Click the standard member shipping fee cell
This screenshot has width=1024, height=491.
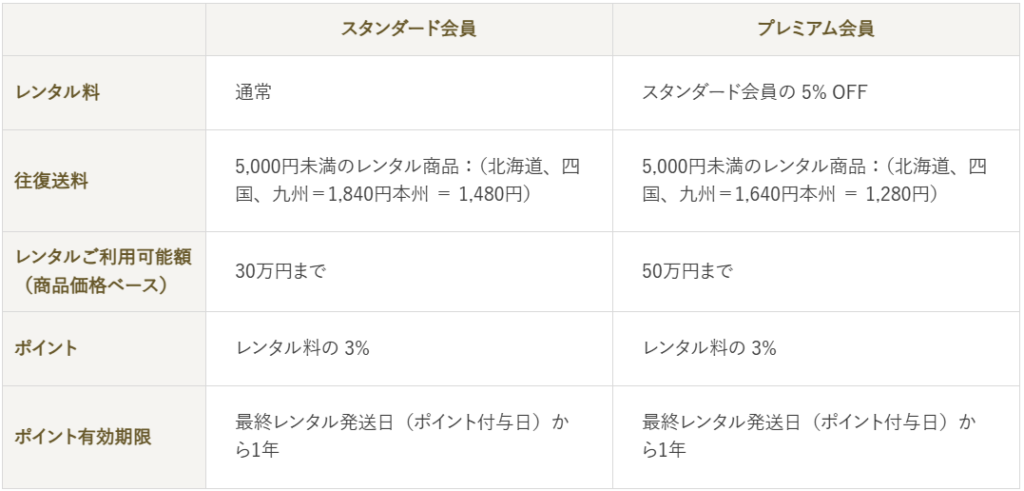(408, 181)
